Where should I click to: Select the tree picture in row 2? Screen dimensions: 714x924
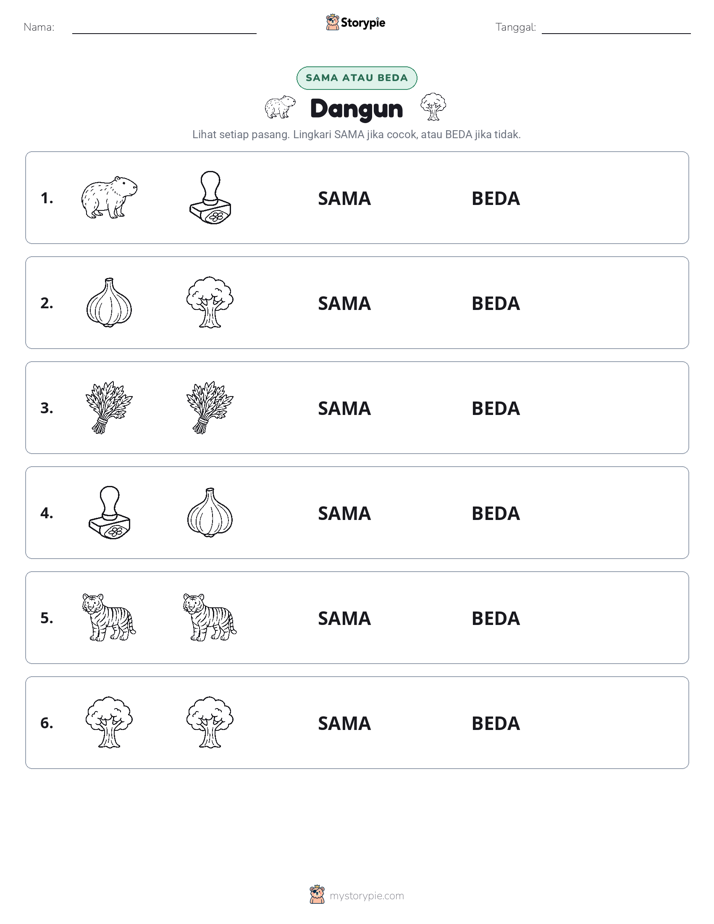pos(210,302)
